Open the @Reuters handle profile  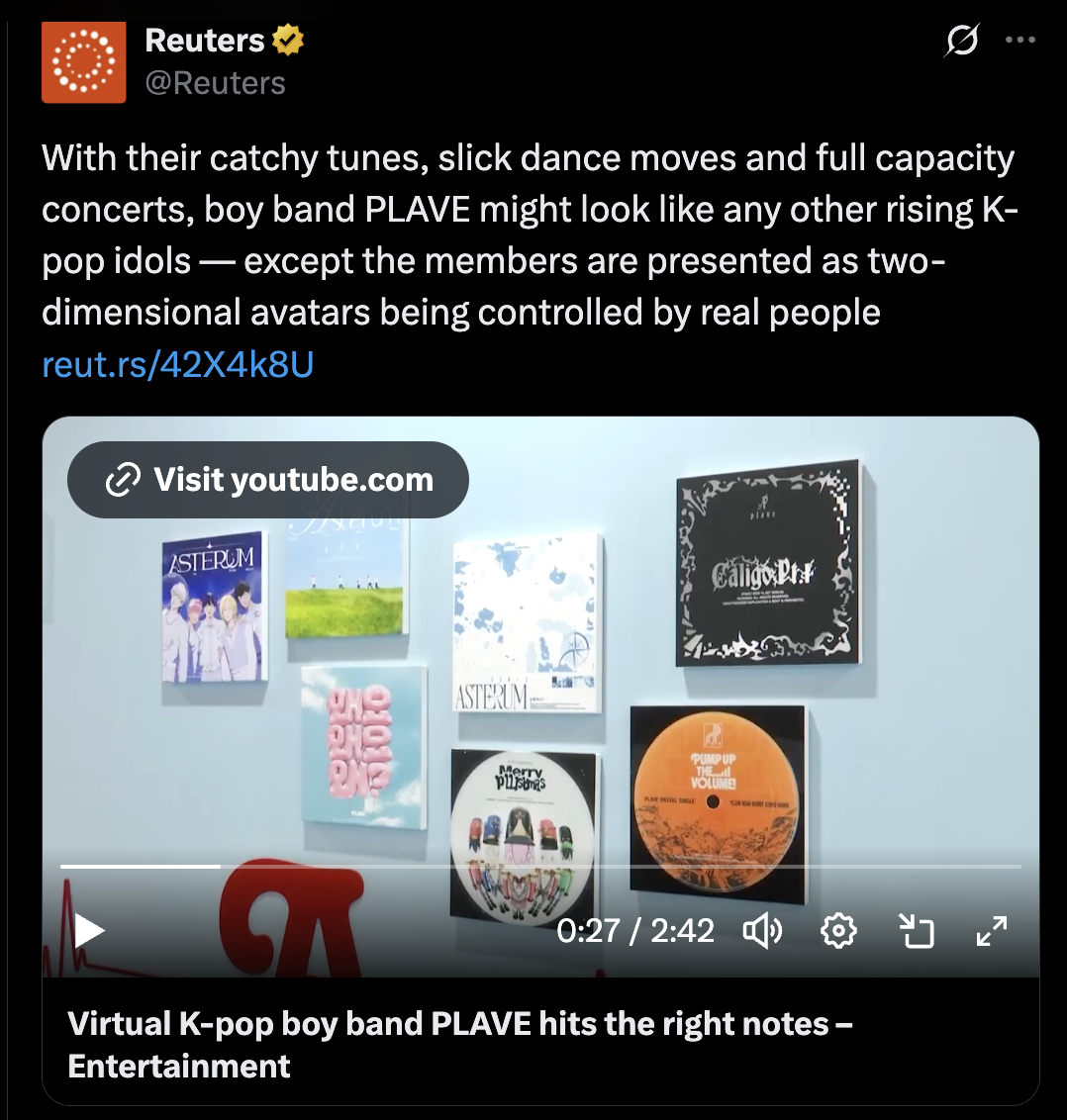pos(215,83)
